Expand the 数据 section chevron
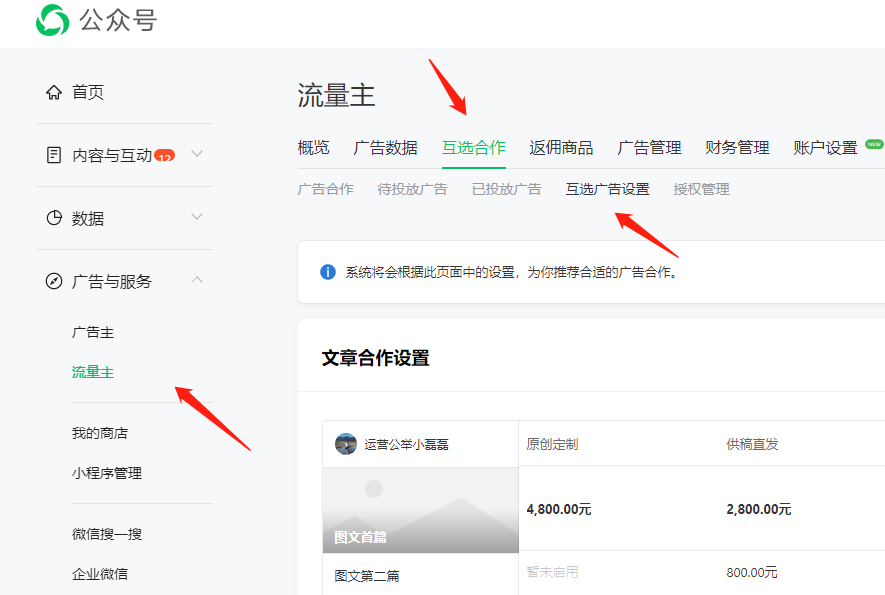The width and height of the screenshot is (885, 595). 197,217
